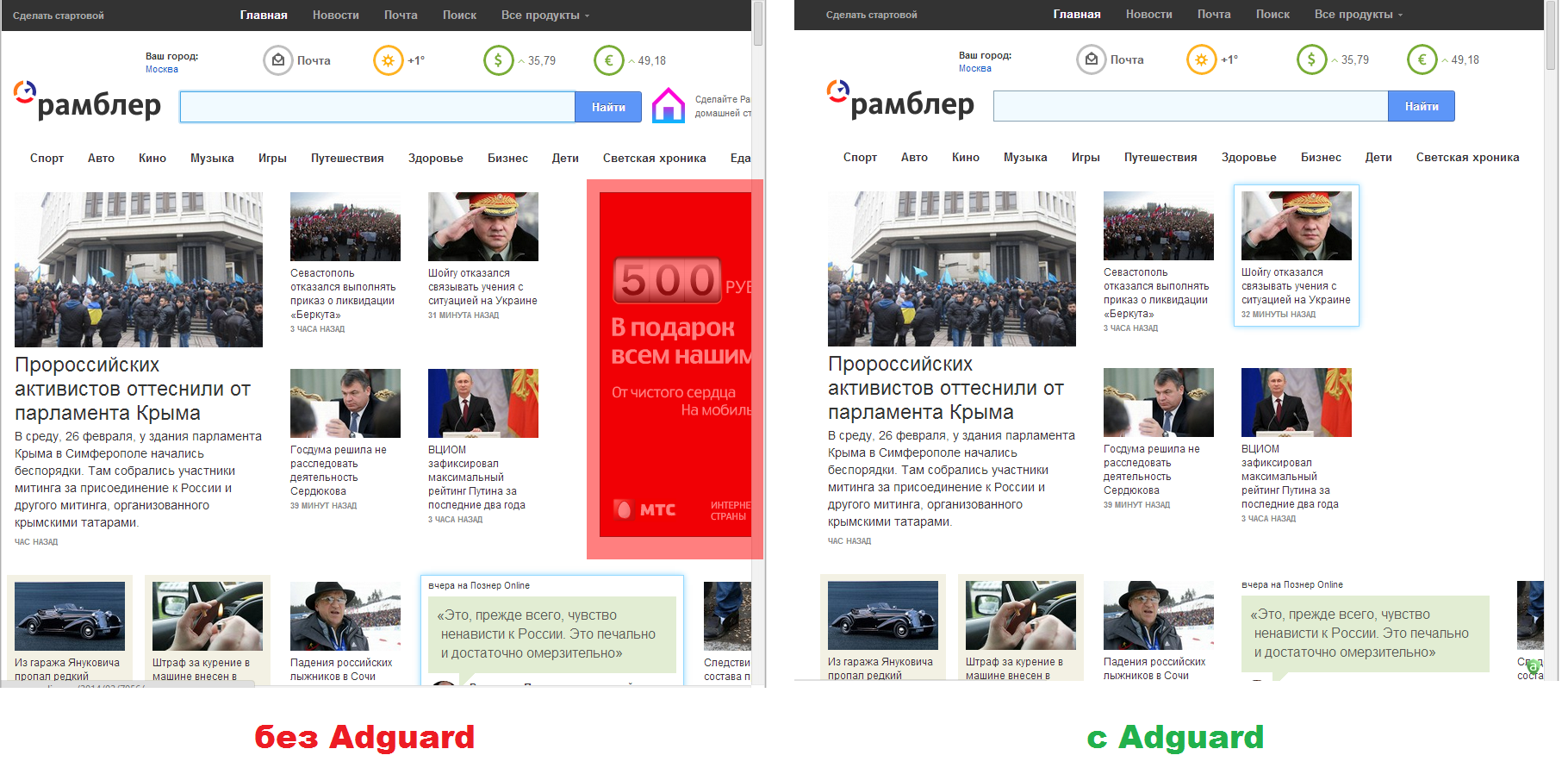Open Pozner quote block in left window

552,634
